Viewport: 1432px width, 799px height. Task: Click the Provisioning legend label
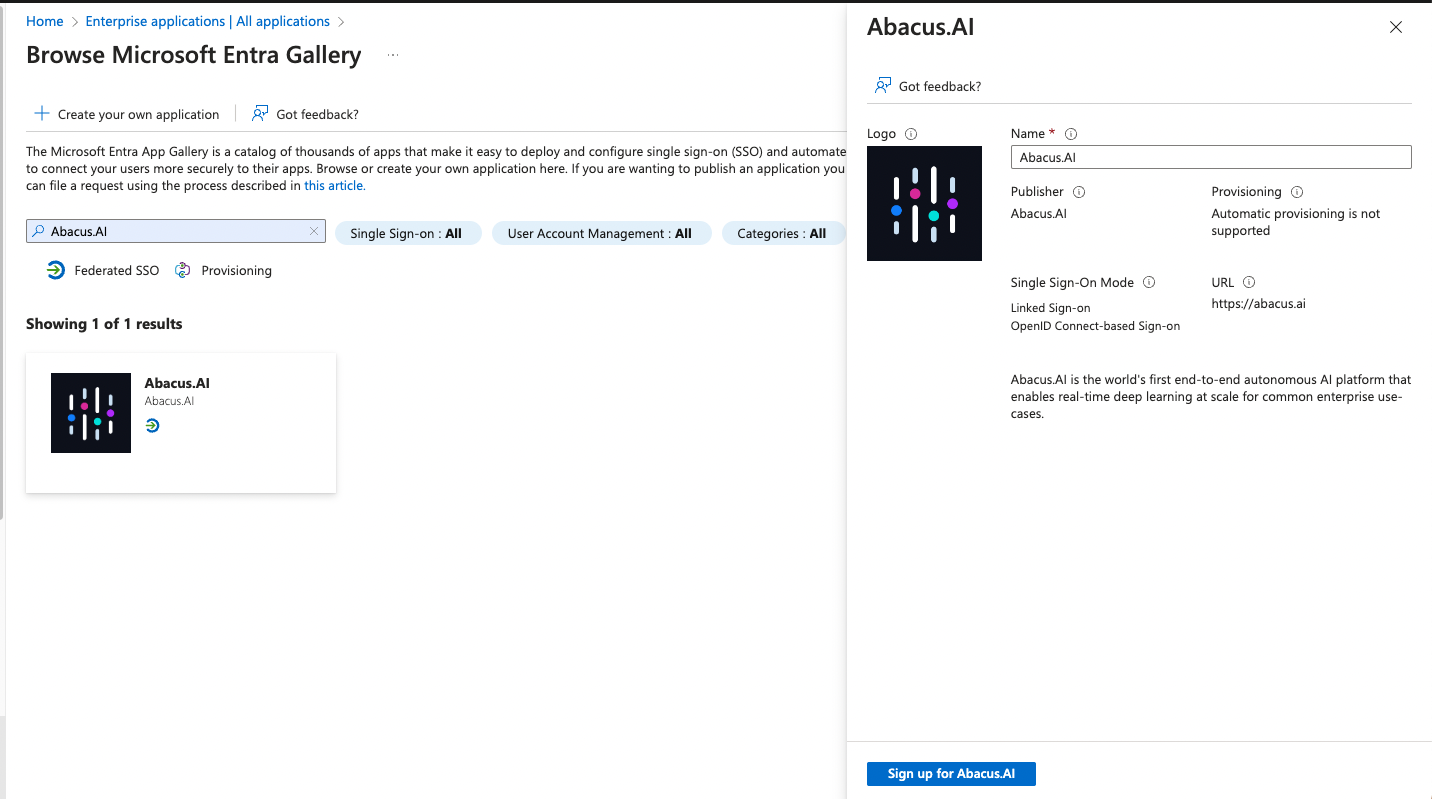(236, 270)
